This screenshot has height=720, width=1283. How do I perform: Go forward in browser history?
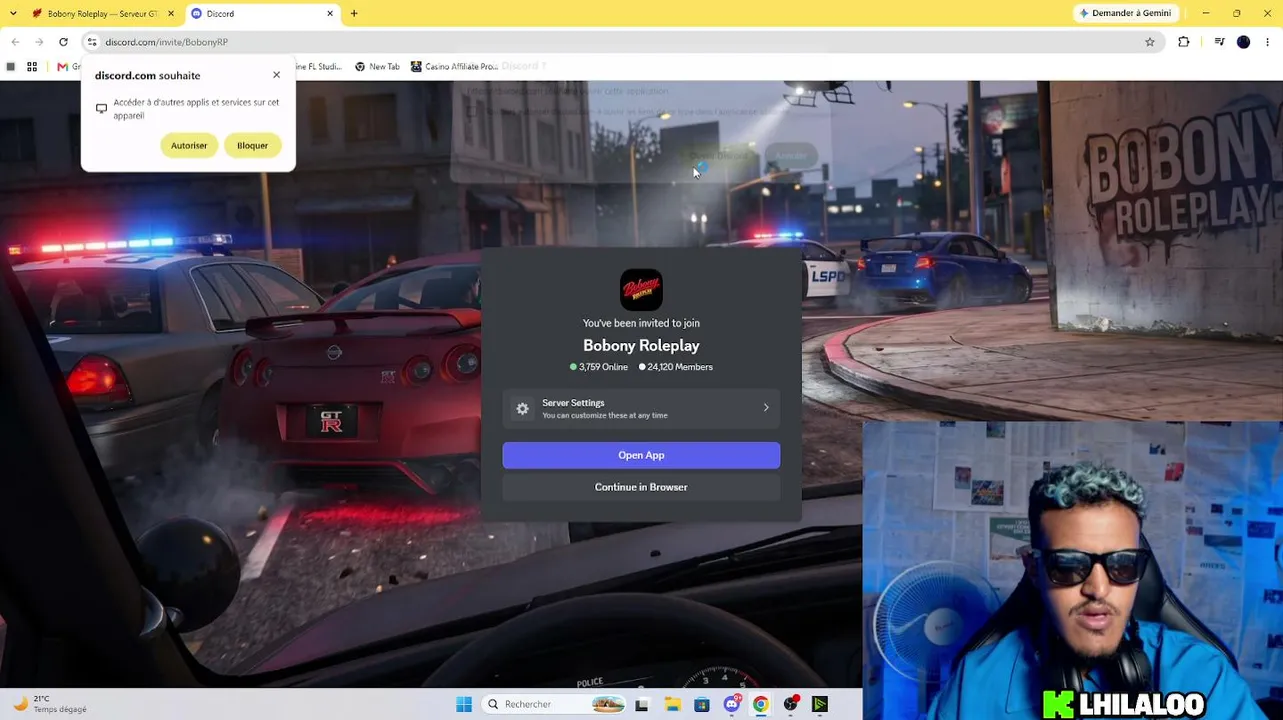click(39, 42)
